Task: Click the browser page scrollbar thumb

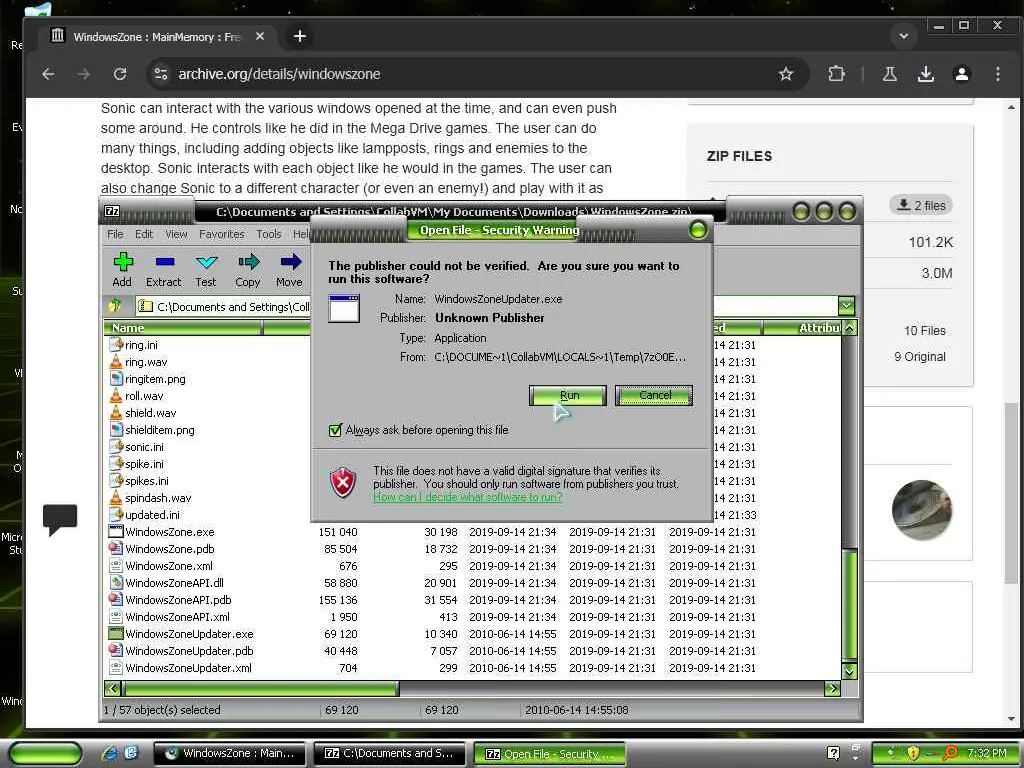Action: click(1011, 493)
